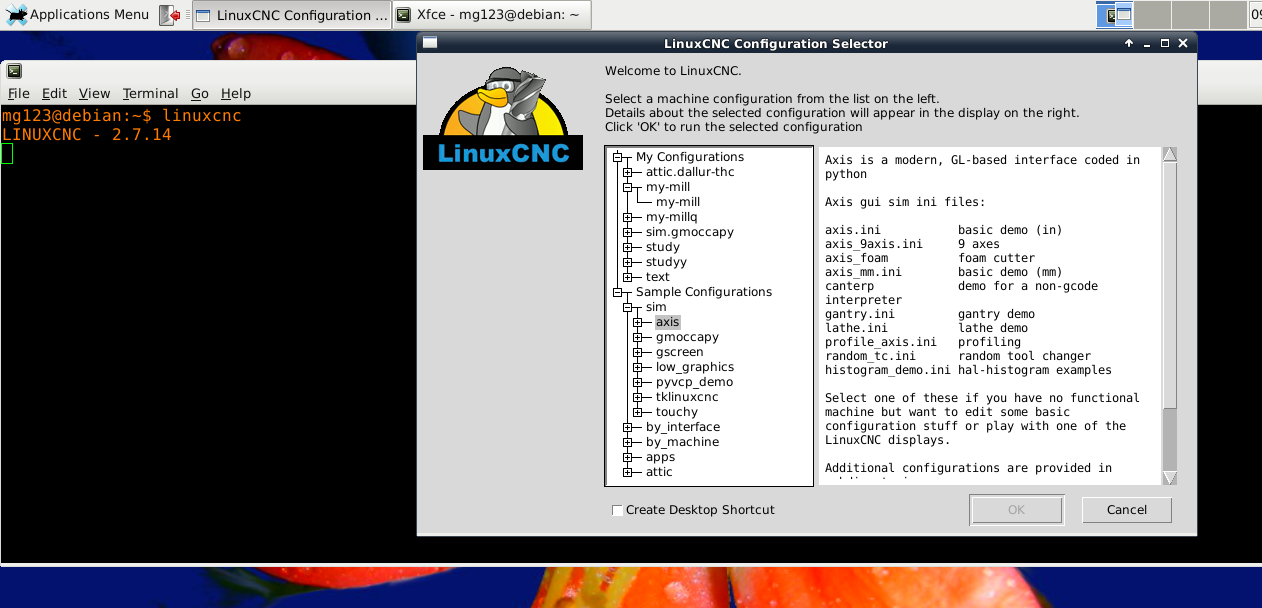This screenshot has height=608, width=1262.
Task: Expand the pyvcp_demo node
Action: pos(637,382)
